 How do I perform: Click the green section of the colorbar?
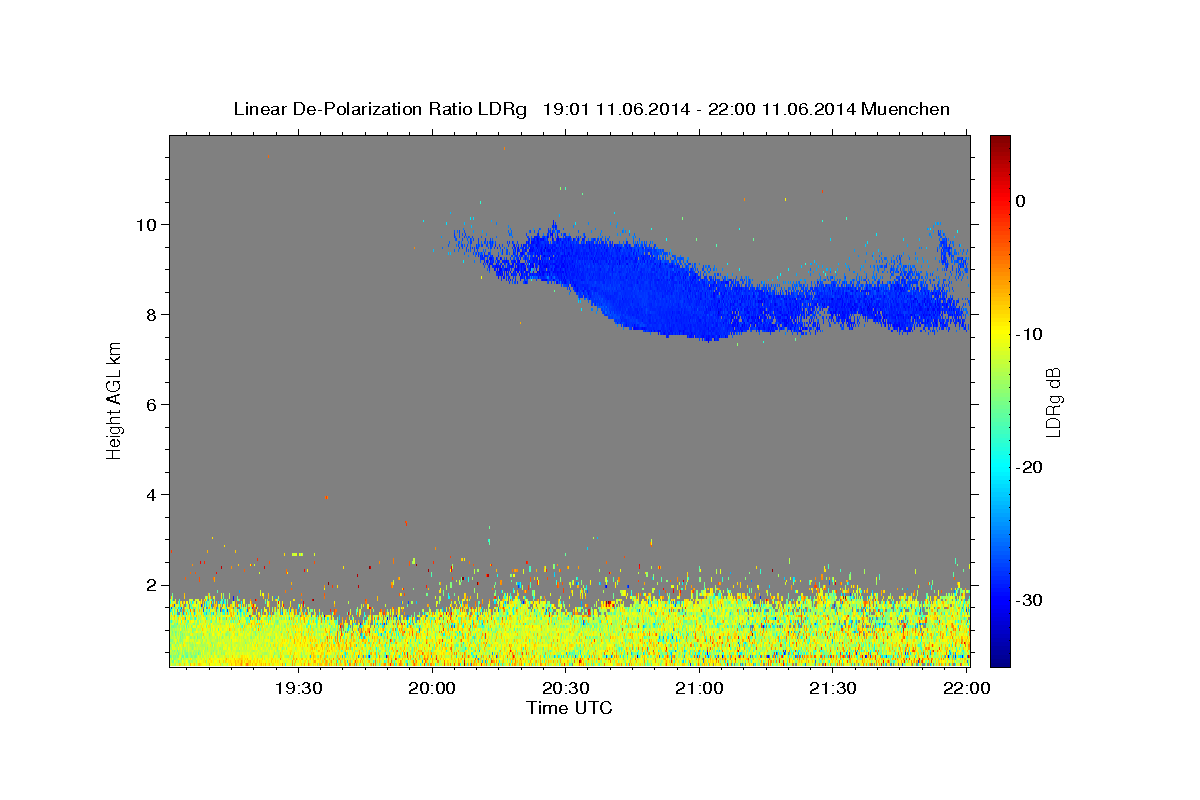click(x=1000, y=400)
